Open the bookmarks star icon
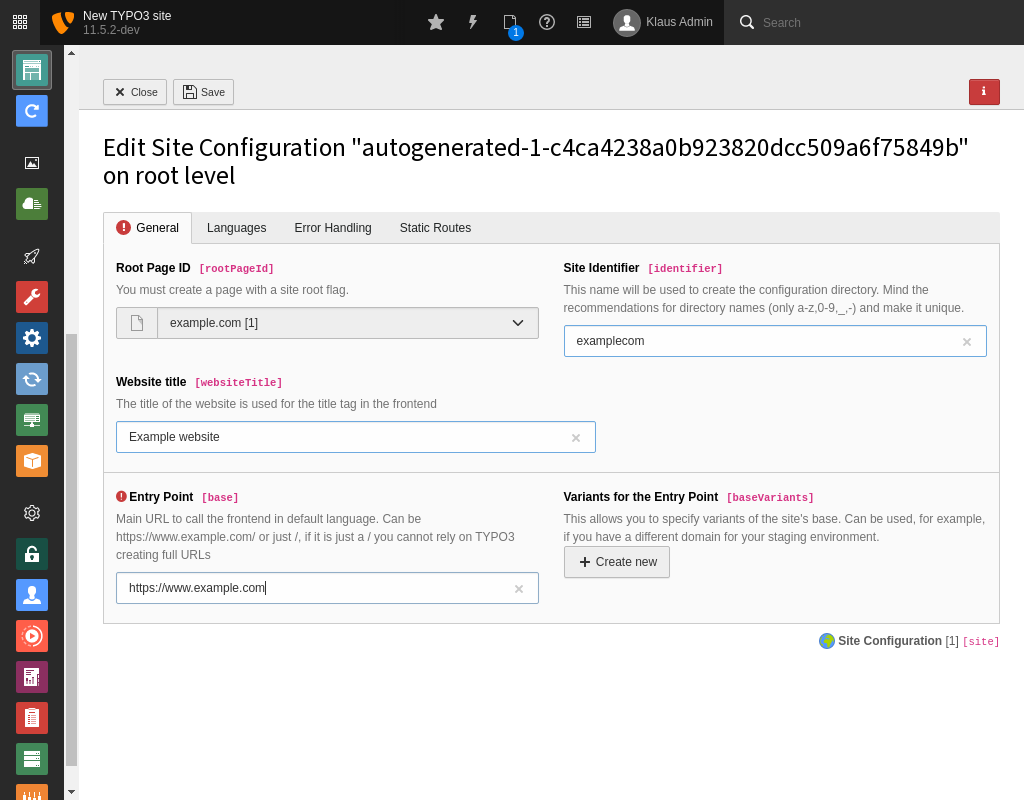 point(436,22)
